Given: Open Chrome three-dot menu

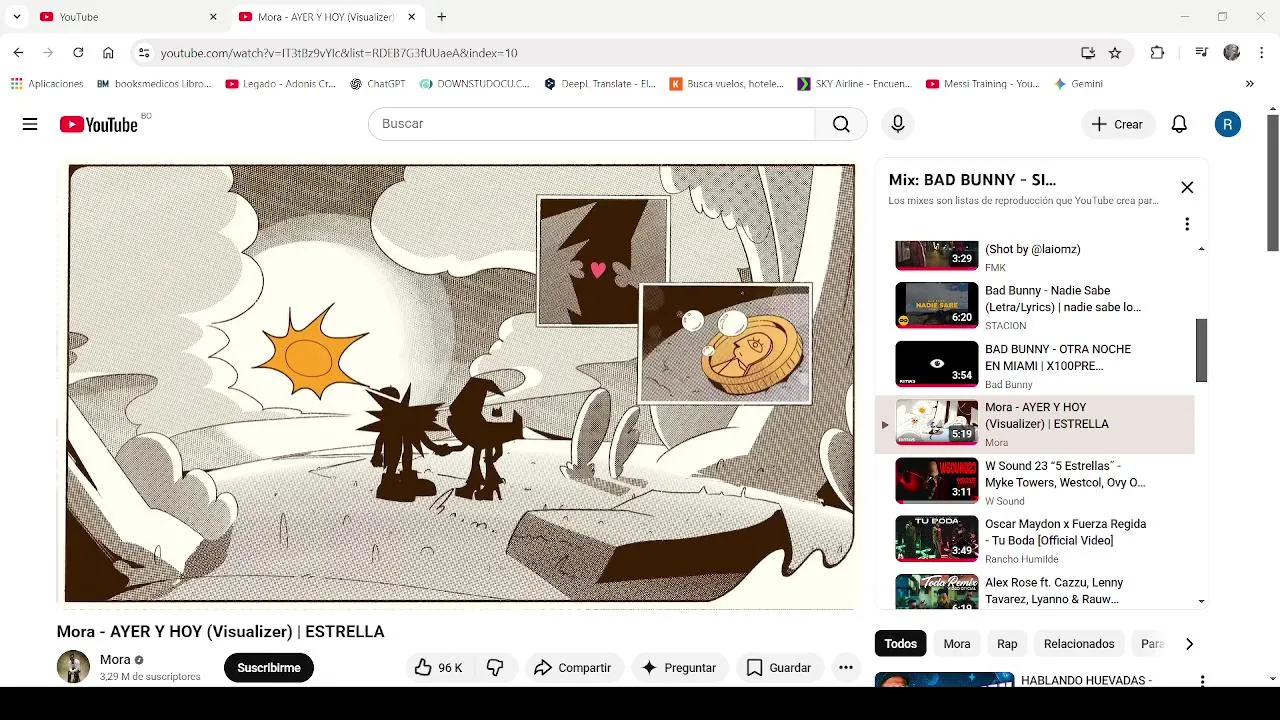Looking at the screenshot, I should pos(1262,53).
